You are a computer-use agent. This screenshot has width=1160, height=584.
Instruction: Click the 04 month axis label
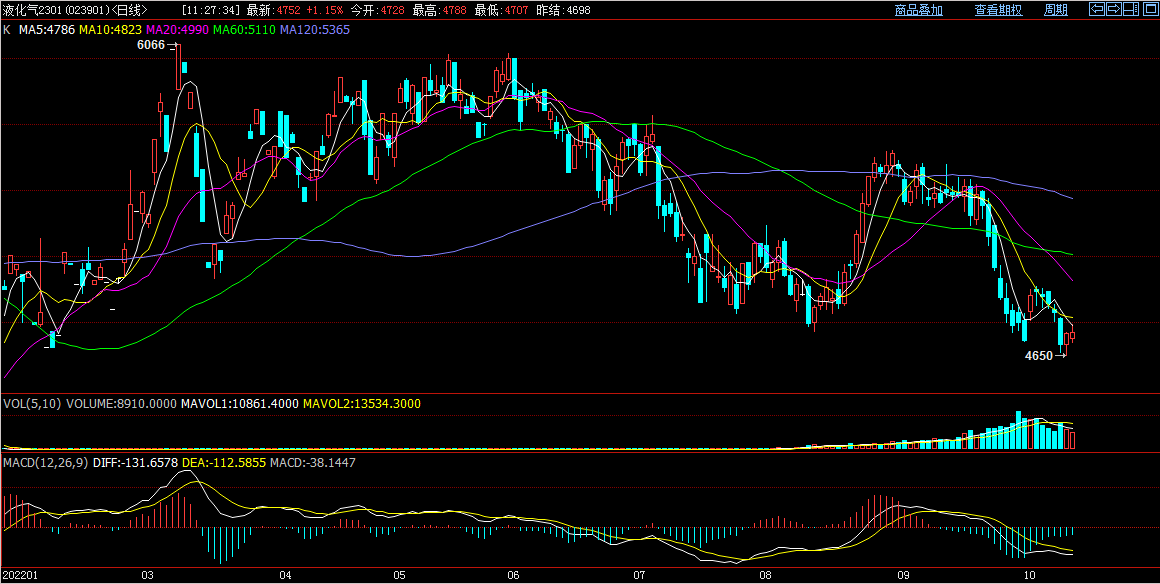coord(286,575)
